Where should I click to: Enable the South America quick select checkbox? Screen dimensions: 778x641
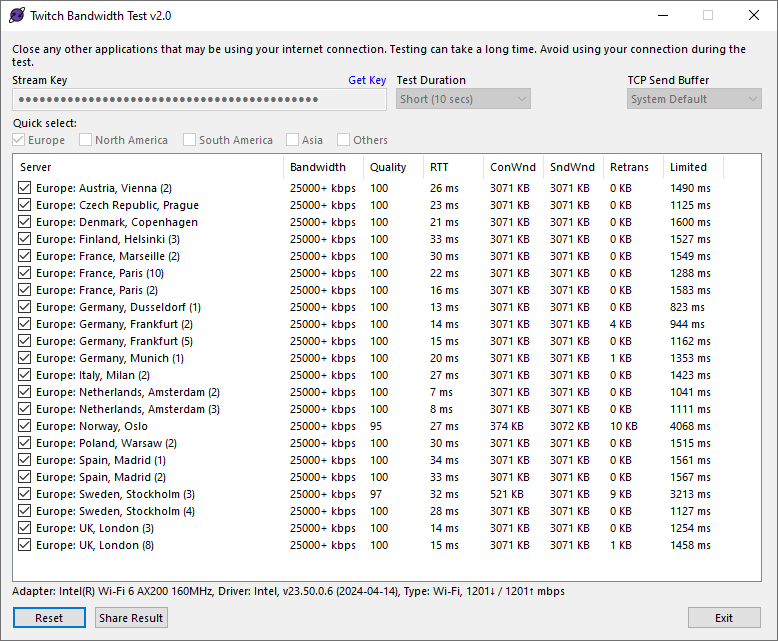[x=189, y=140]
